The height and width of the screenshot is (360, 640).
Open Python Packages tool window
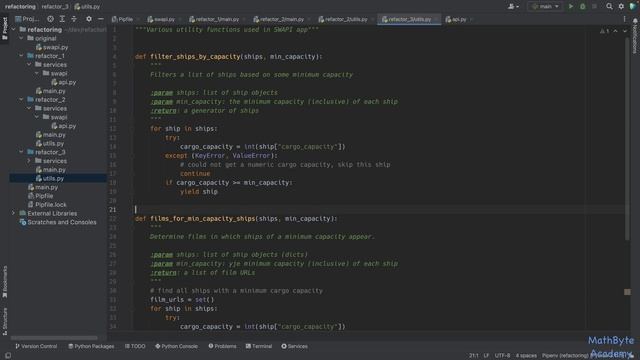(x=91, y=346)
